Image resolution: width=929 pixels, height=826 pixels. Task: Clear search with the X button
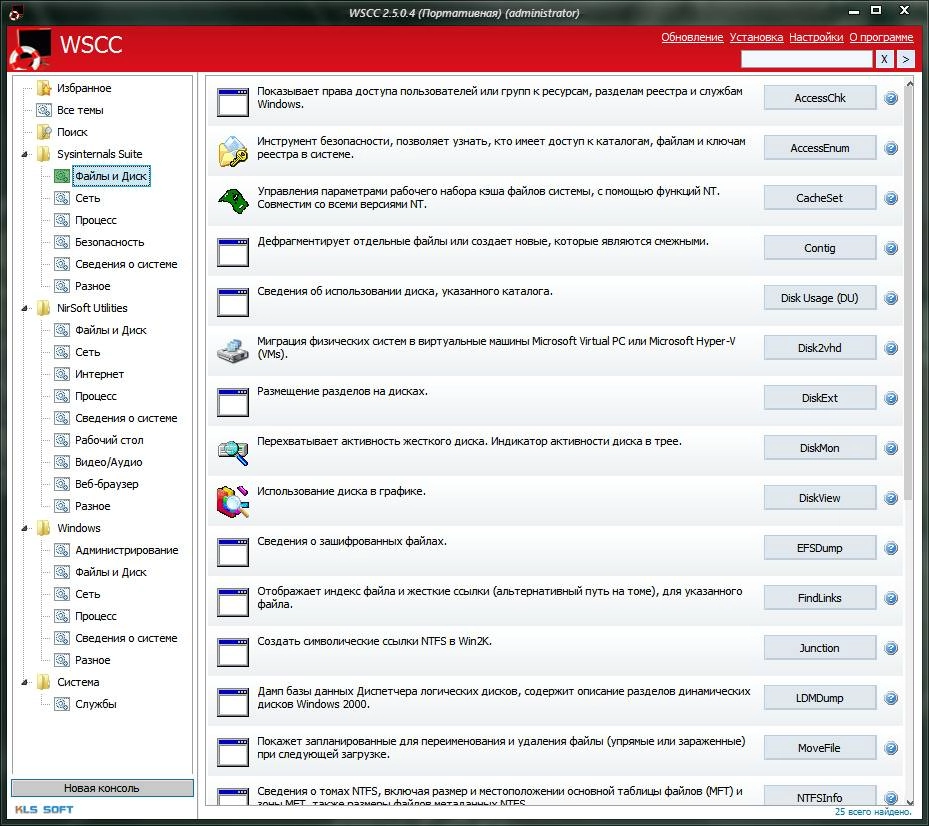click(884, 59)
